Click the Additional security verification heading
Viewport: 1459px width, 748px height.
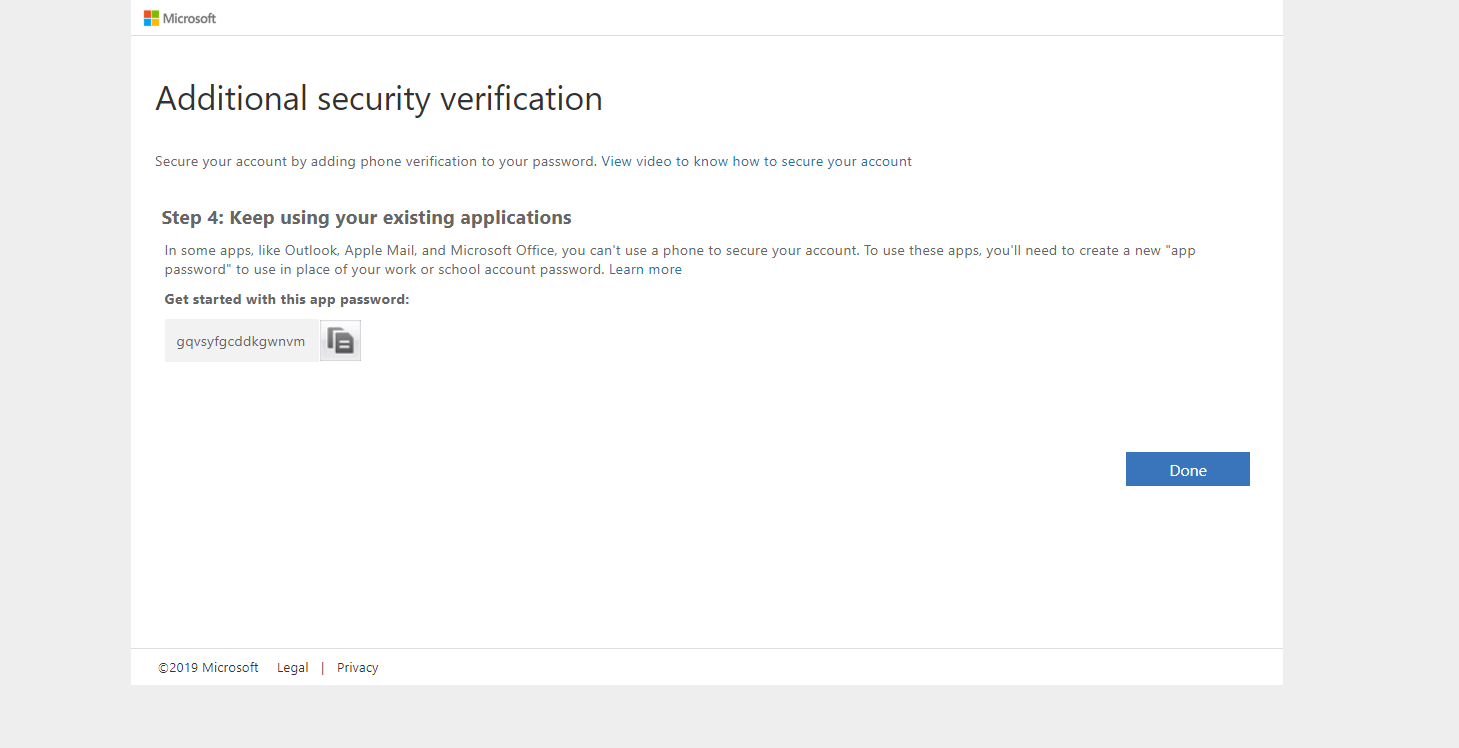point(379,98)
